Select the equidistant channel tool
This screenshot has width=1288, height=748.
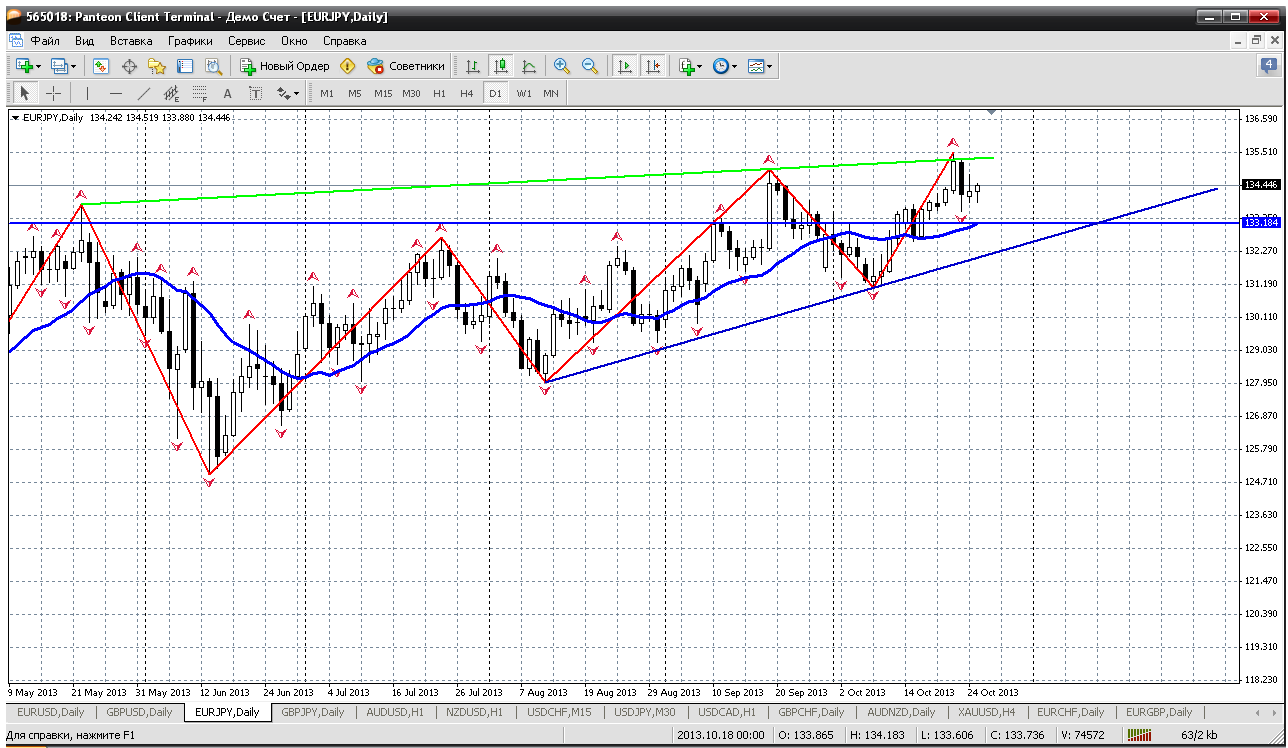point(172,93)
